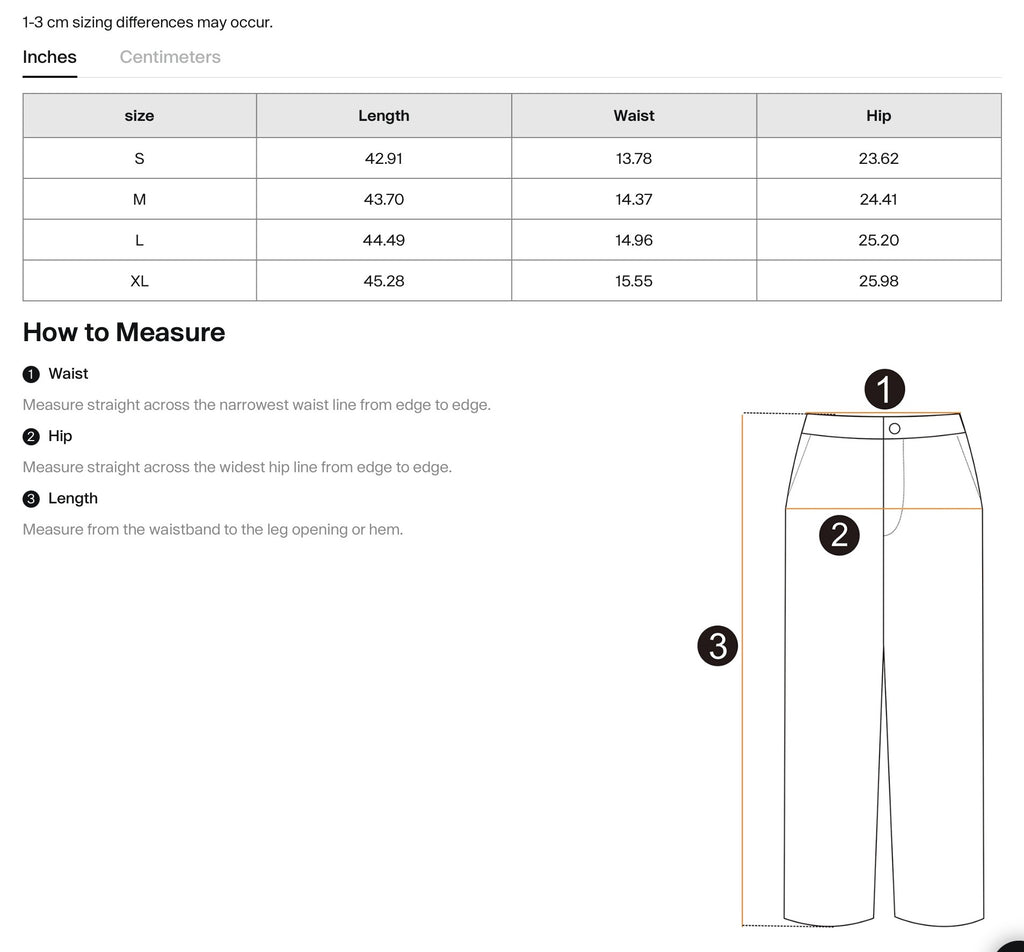The height and width of the screenshot is (952, 1024).
Task: Click the How to Measure heading
Action: click(124, 332)
